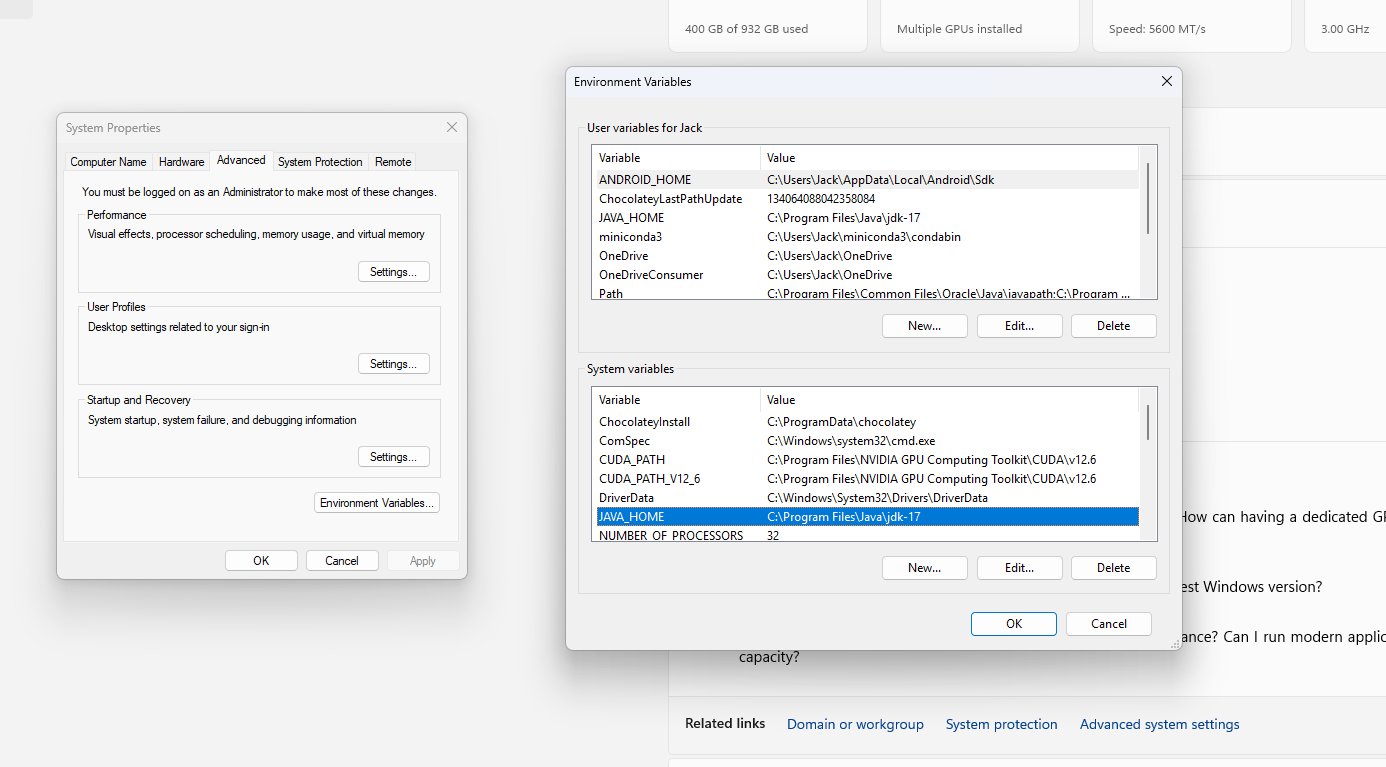Open Performance Settings in System Properties
The image size is (1386, 767).
(x=393, y=272)
